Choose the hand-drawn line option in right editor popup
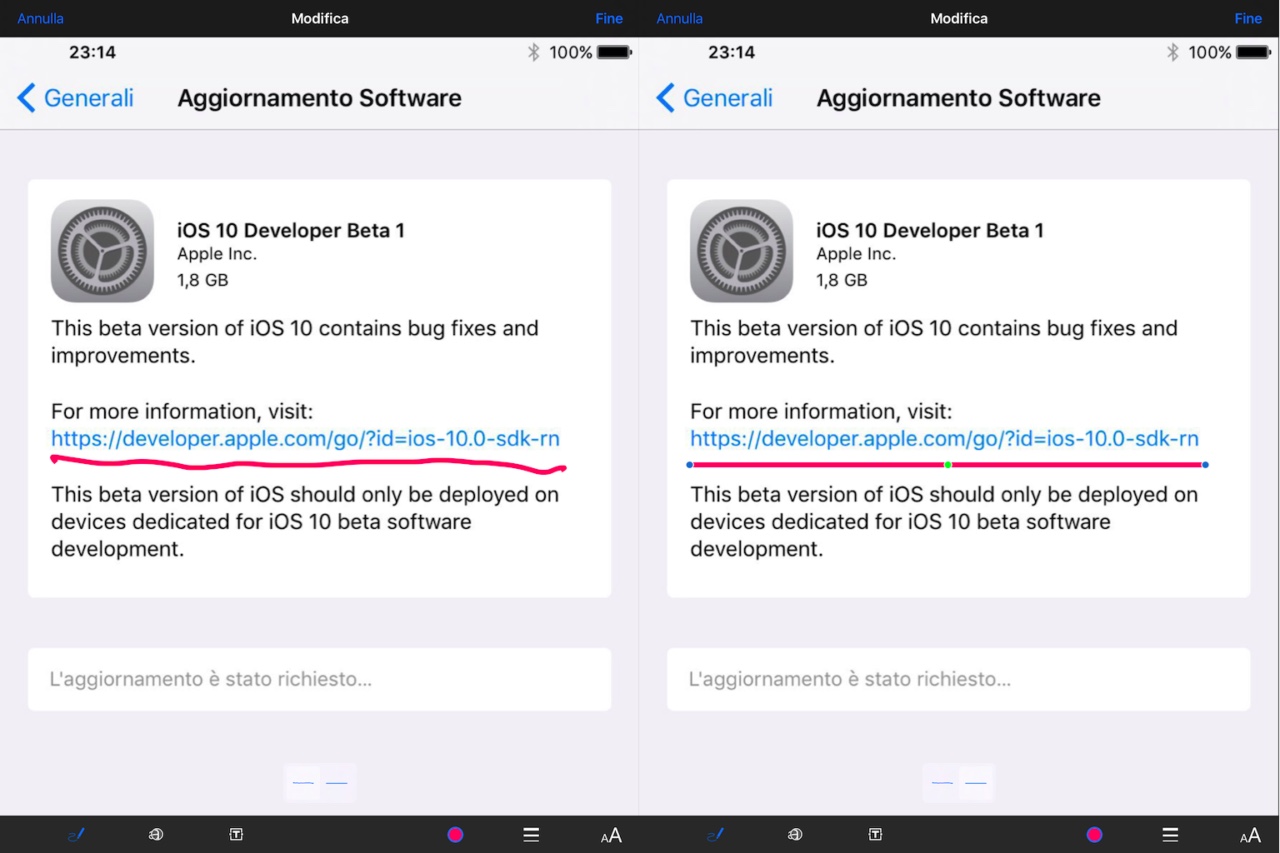The height and width of the screenshot is (853, 1280). tap(941, 783)
